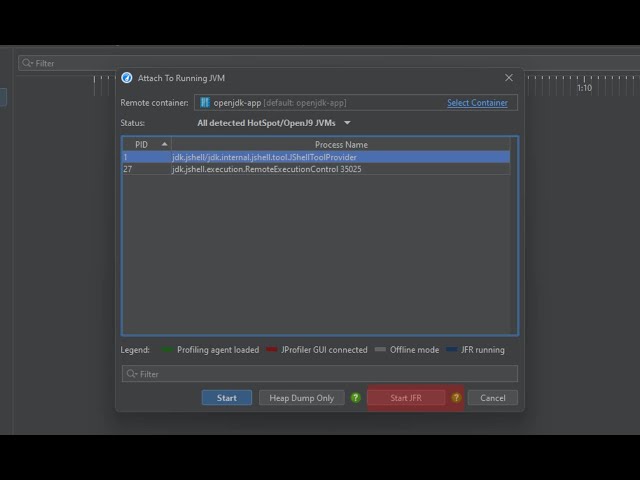640x480 pixels.
Task: Close the Attach To Running JVM dialog
Action: click(509, 78)
